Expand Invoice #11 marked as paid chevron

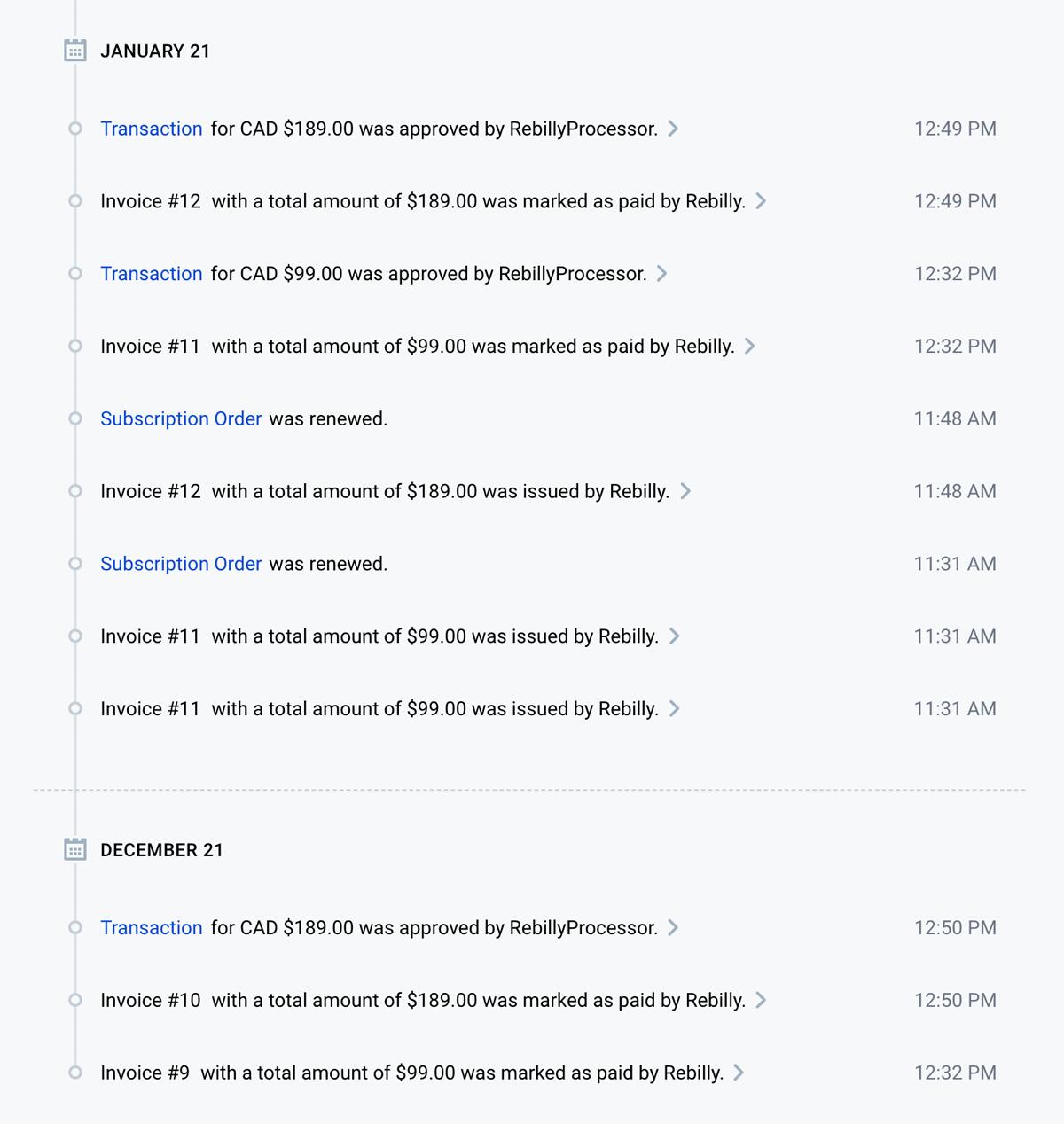[749, 346]
